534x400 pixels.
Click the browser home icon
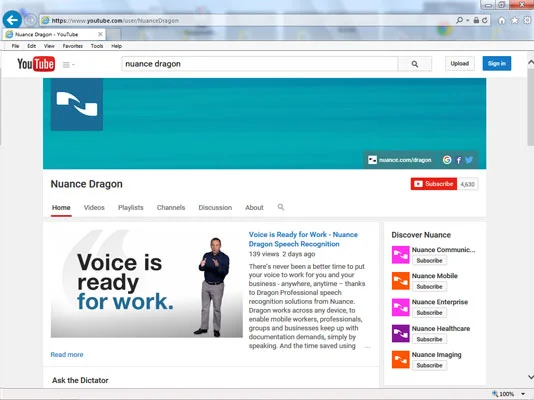[502, 20]
